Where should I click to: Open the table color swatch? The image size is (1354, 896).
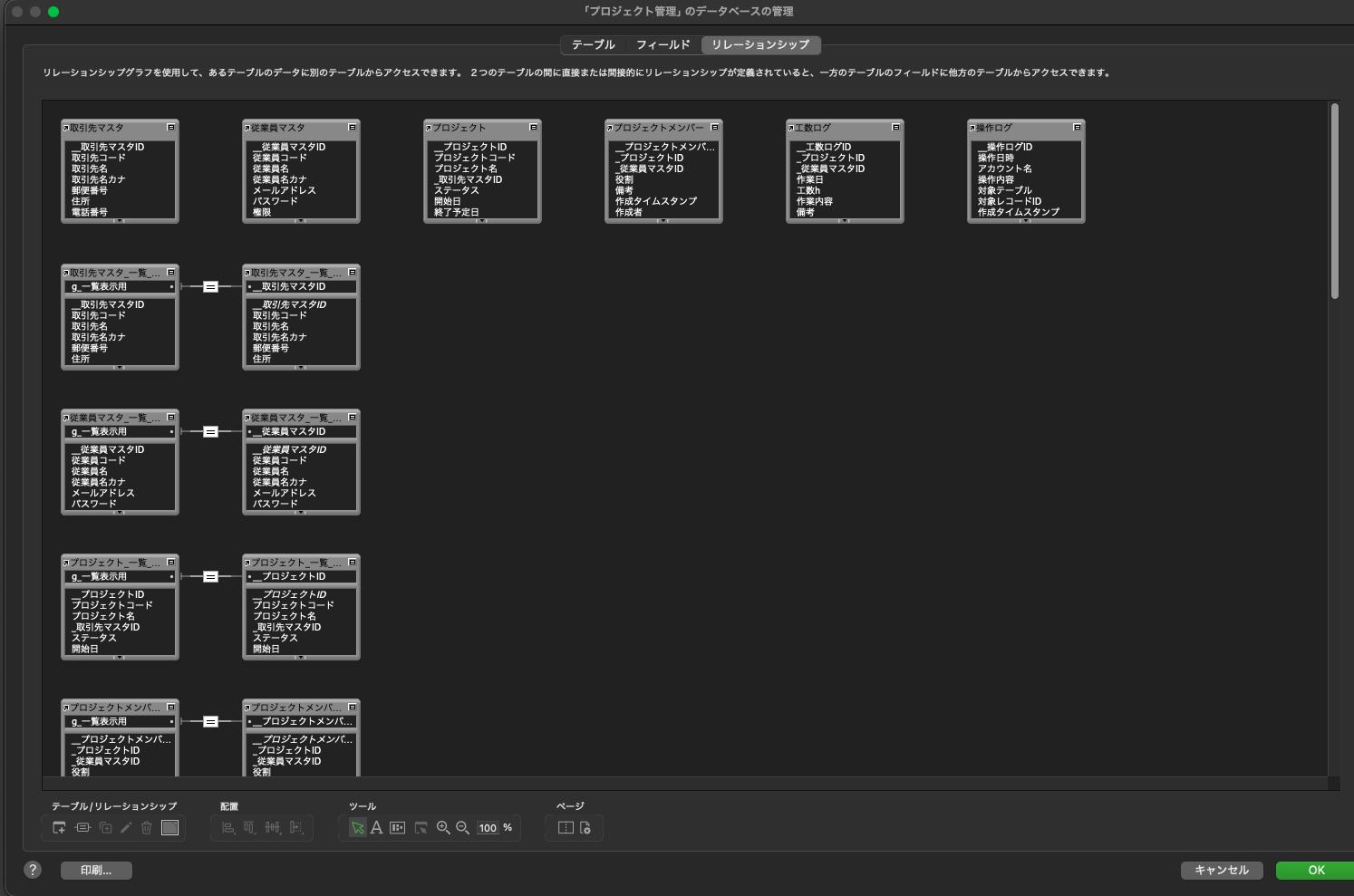pos(169,827)
